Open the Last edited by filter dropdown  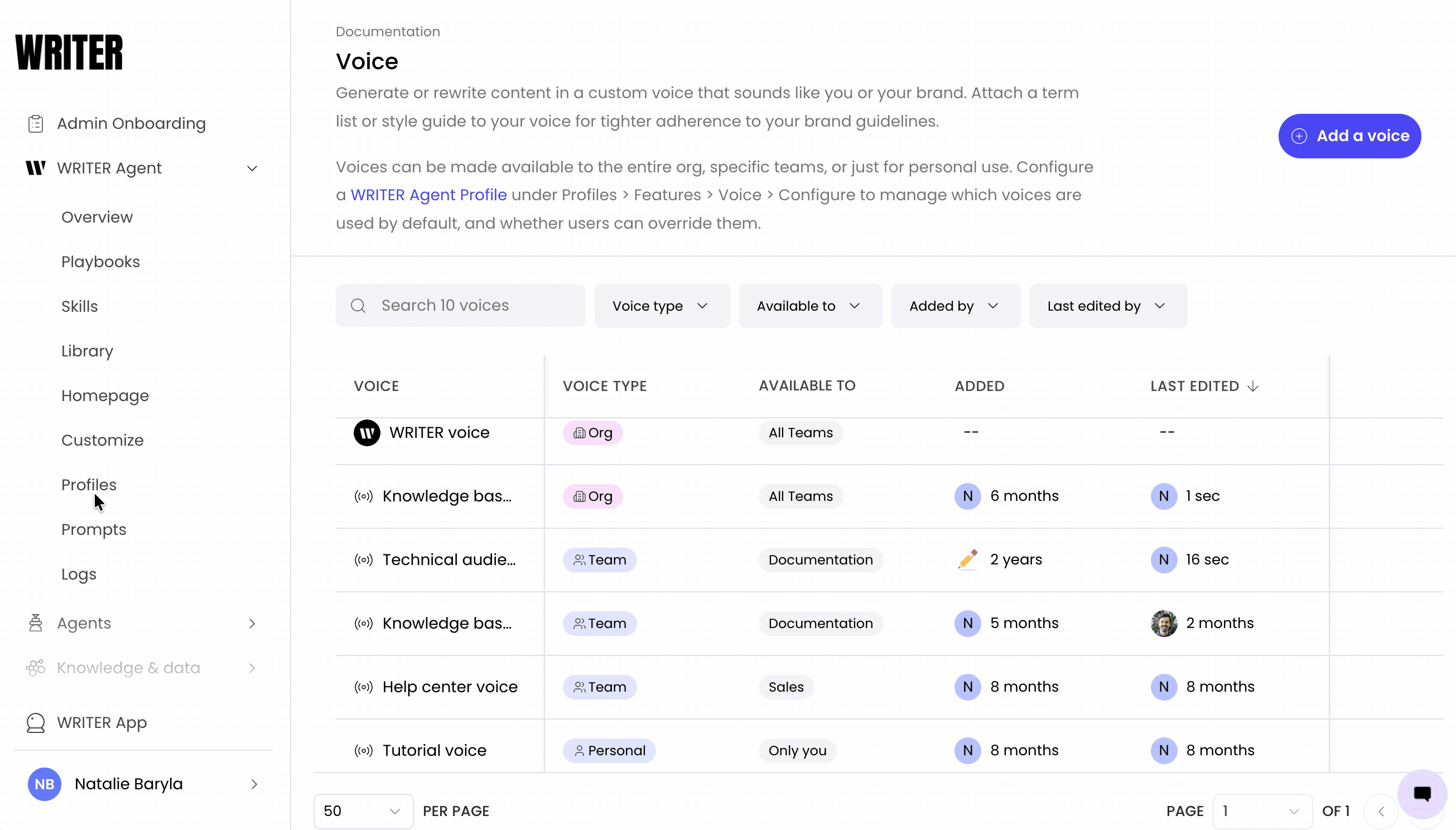[1108, 306]
